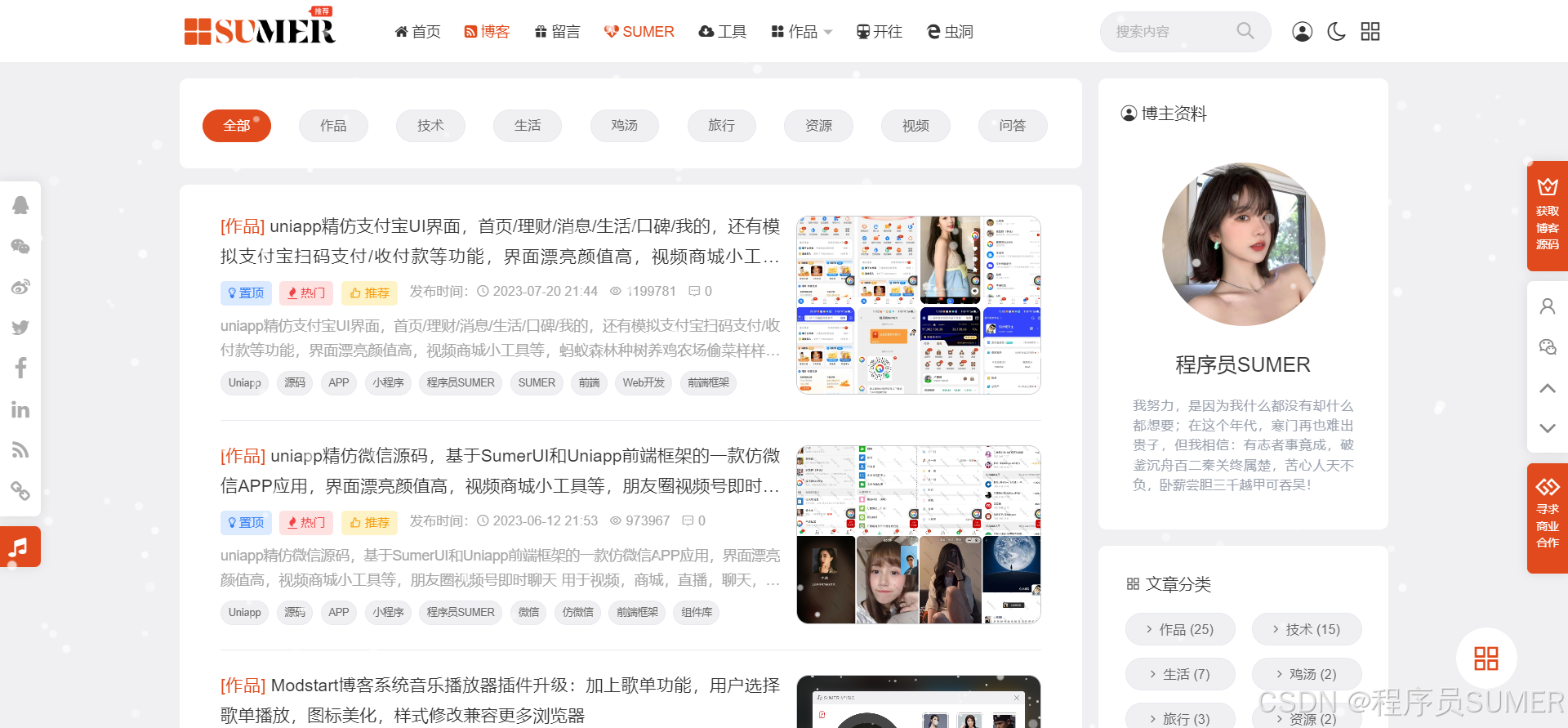Screen dimensions: 1568x728
Task: Copy link using the chain icon
Action: click(20, 491)
